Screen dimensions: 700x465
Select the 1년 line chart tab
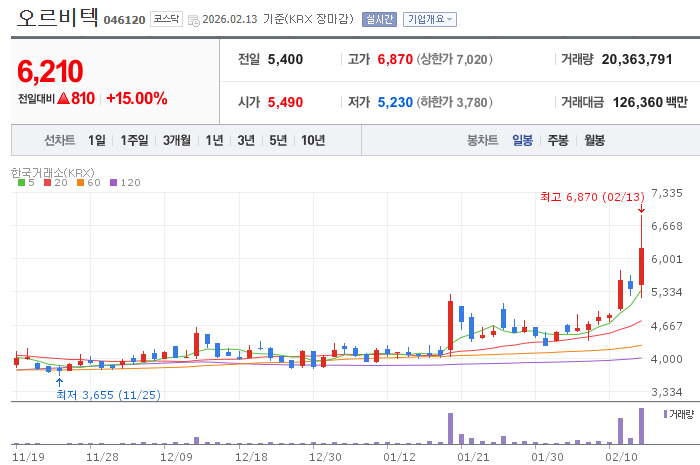coord(214,140)
